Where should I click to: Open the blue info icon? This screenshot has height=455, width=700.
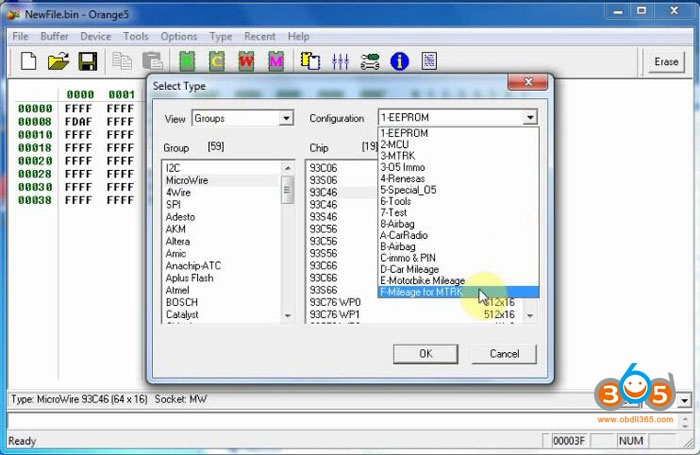pyautogui.click(x=400, y=61)
